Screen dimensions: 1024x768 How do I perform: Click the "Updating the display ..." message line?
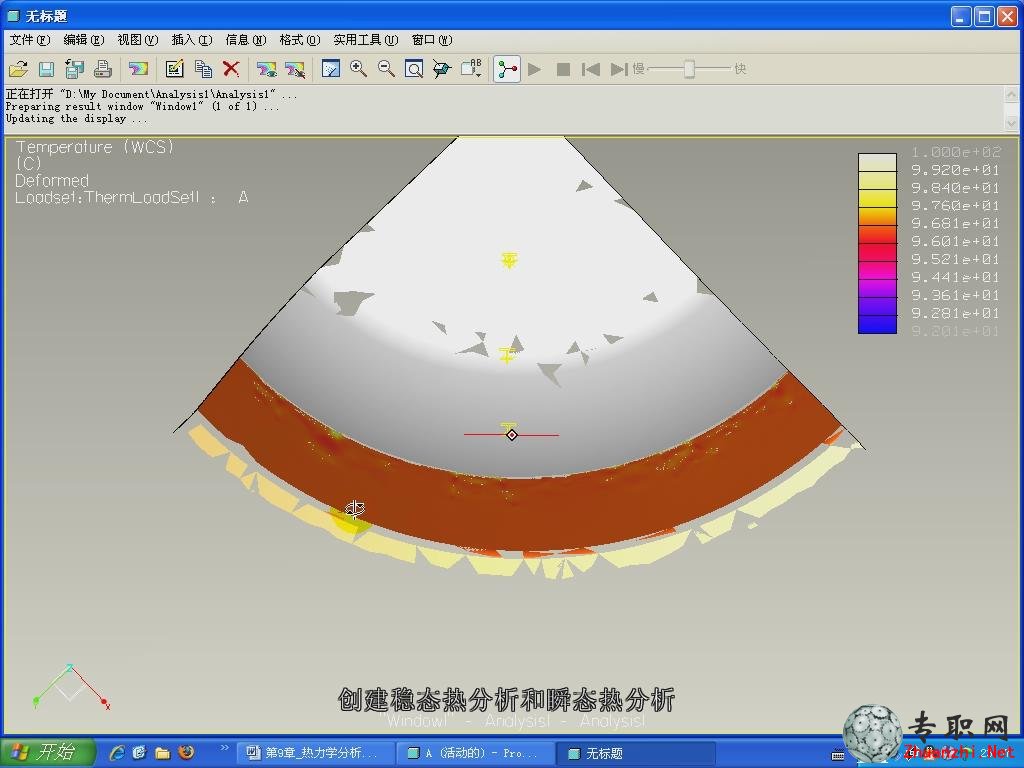coord(76,119)
